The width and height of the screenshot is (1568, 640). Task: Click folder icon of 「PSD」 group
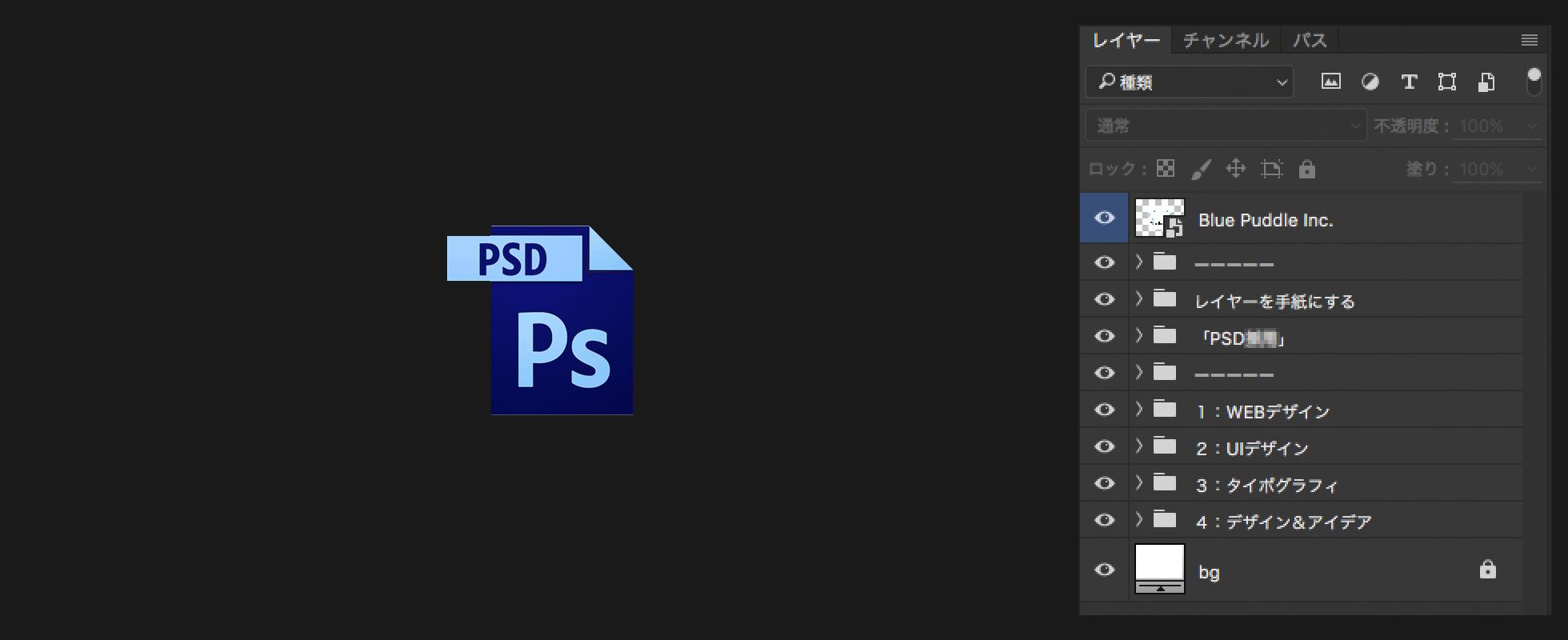point(1165,336)
